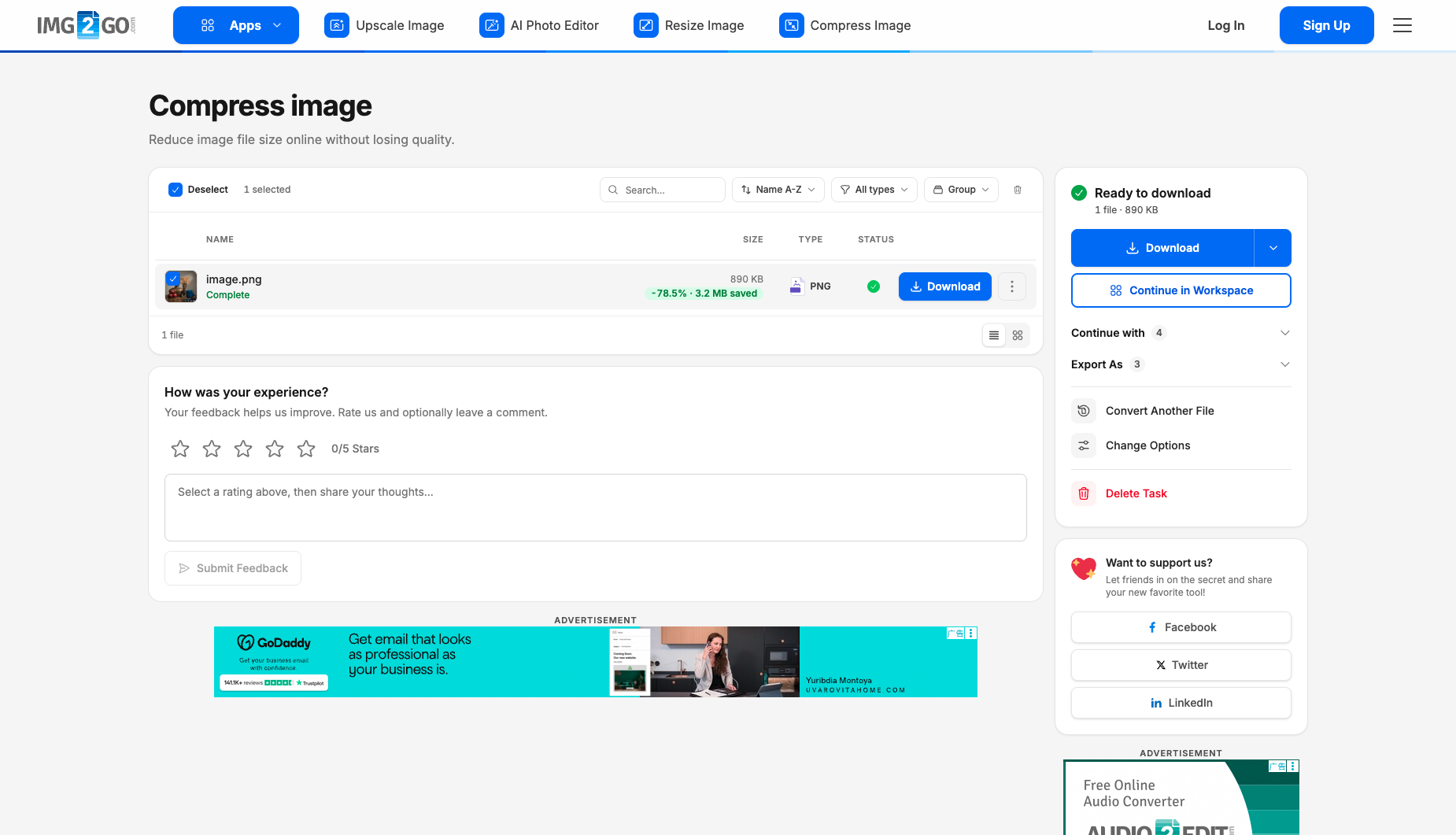Expand the Continue with section
Image resolution: width=1456 pixels, height=835 pixels.
coord(1181,333)
